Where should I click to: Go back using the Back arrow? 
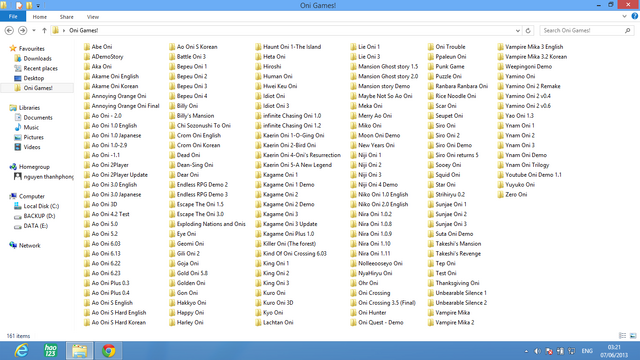[9, 31]
